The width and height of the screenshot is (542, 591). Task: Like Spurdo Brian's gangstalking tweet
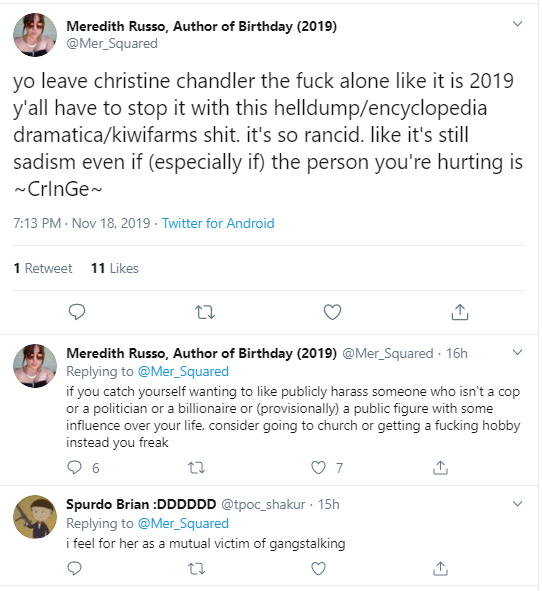click(318, 568)
